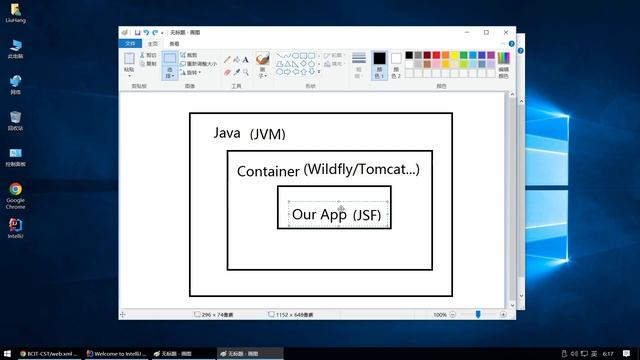Activate the Color 2 background button
Screen dimensions: 640x360
click(396, 65)
